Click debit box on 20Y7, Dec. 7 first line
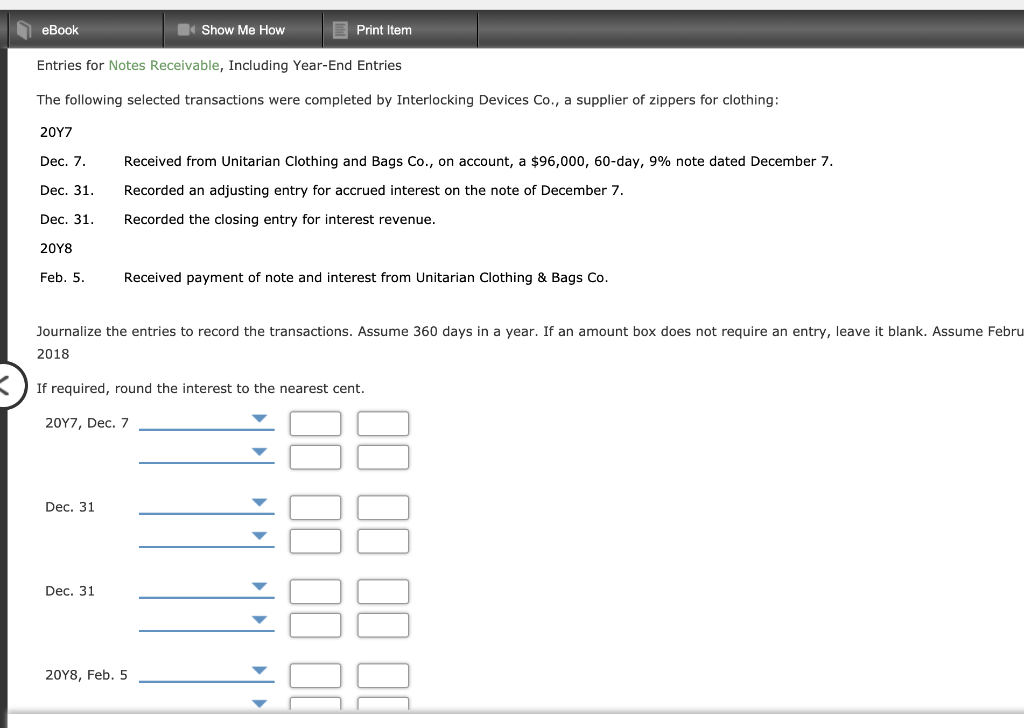The width and height of the screenshot is (1024, 728). point(315,424)
